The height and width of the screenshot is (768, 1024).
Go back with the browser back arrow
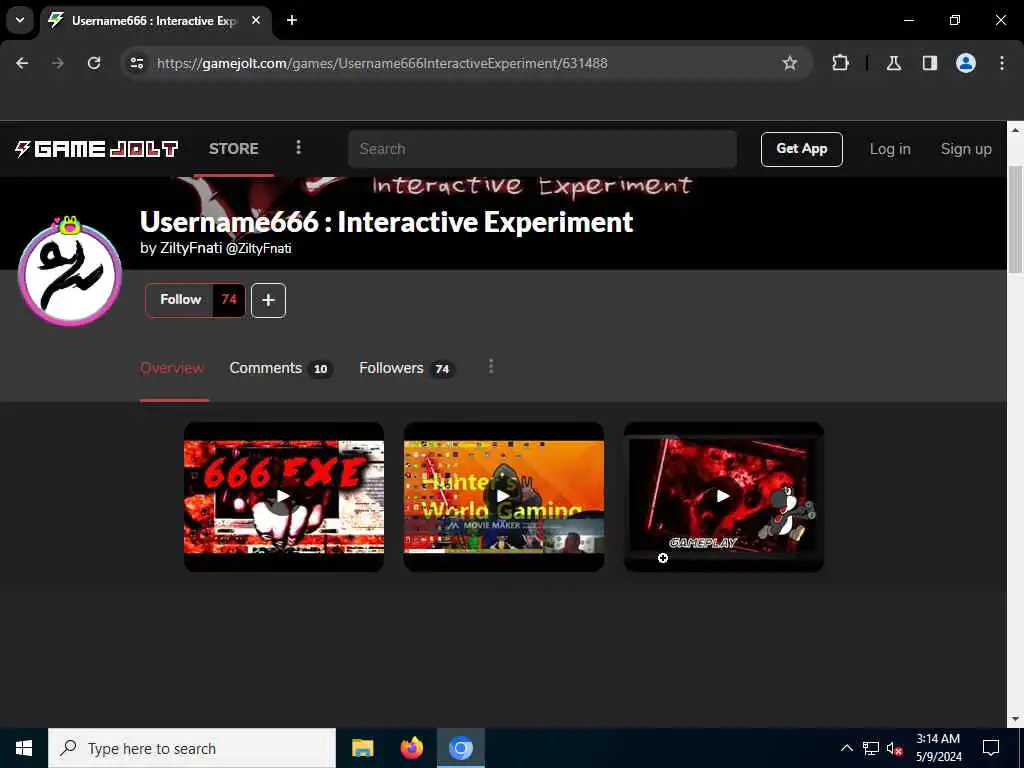(22, 63)
